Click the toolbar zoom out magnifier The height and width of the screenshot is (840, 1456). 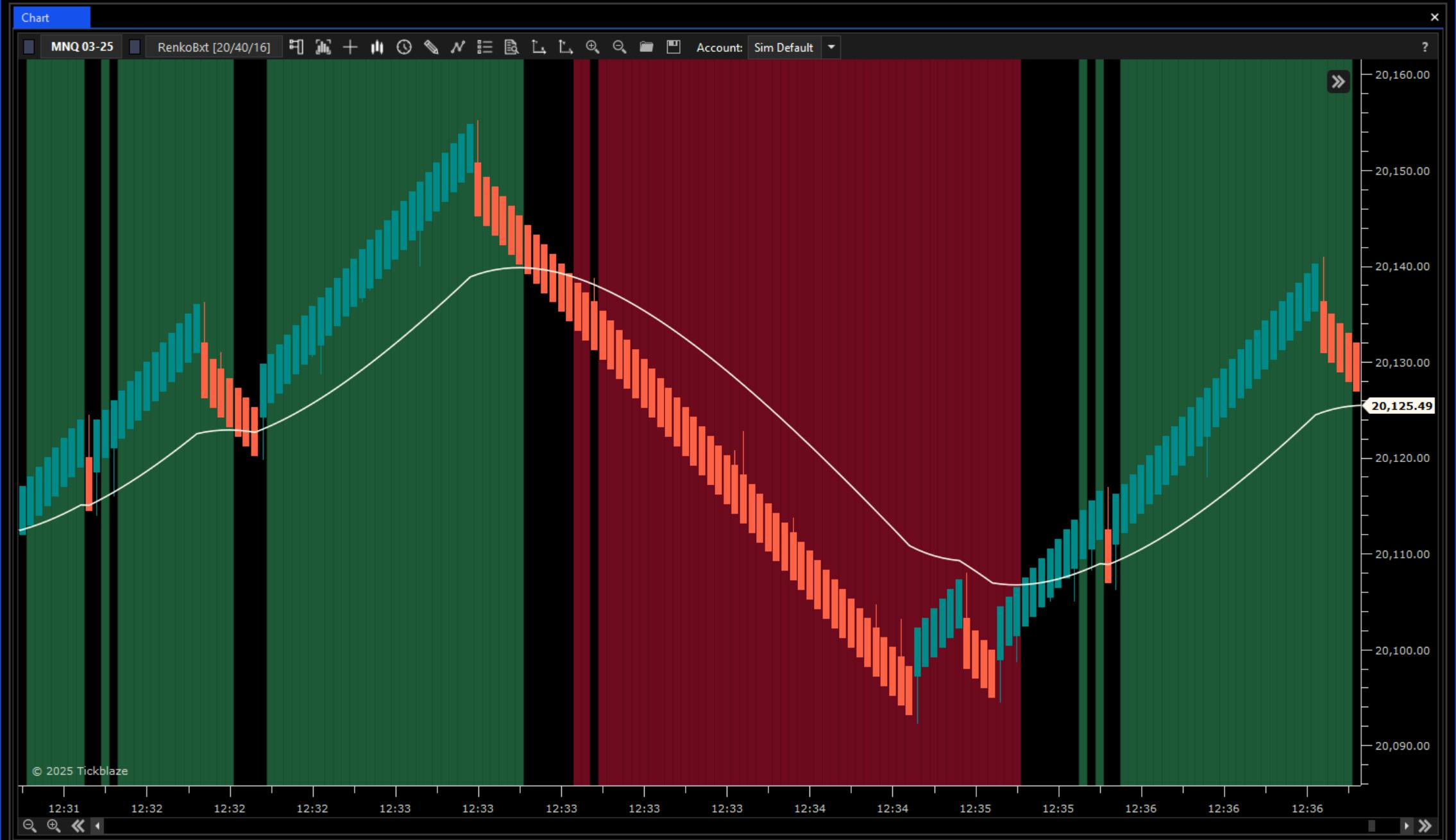click(619, 47)
